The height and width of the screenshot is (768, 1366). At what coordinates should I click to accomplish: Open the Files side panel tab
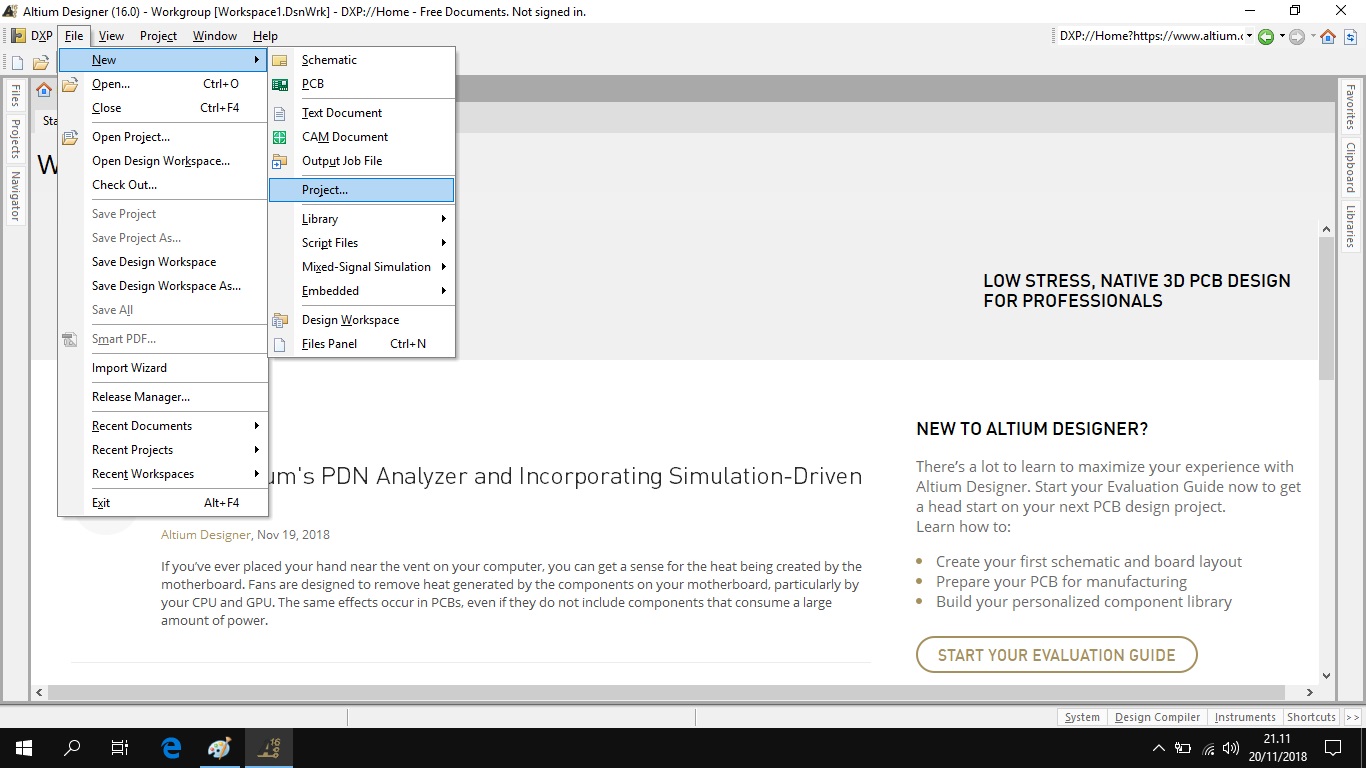(15, 96)
